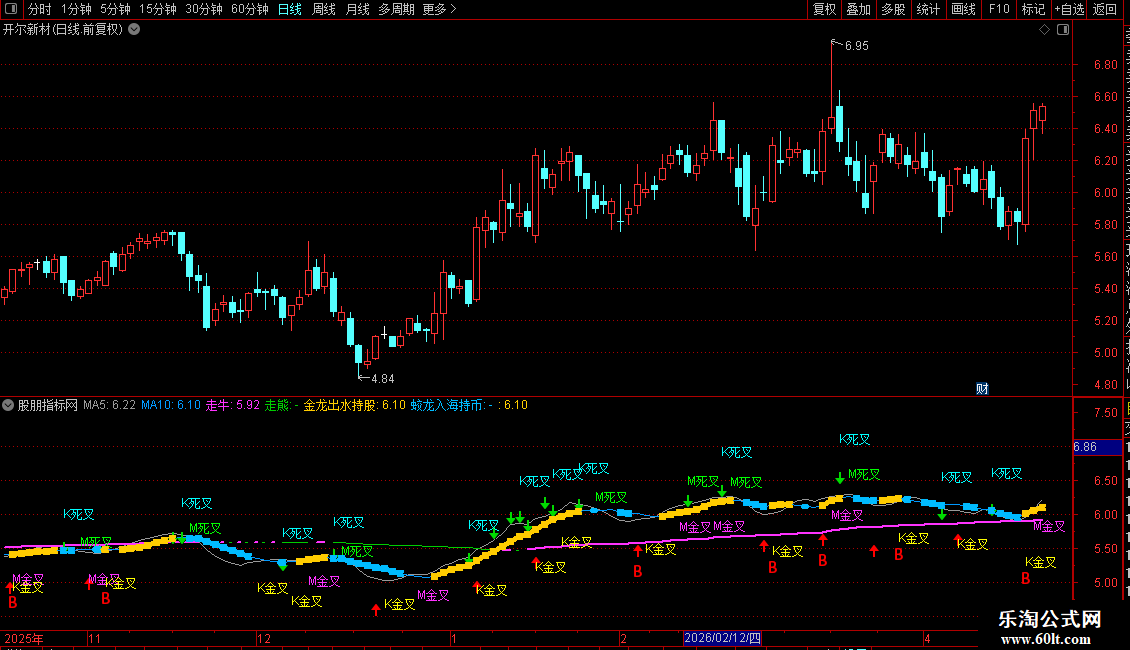The height and width of the screenshot is (650, 1130).
Task: Click the MA10: 6.10 value label
Action: click(x=171, y=405)
